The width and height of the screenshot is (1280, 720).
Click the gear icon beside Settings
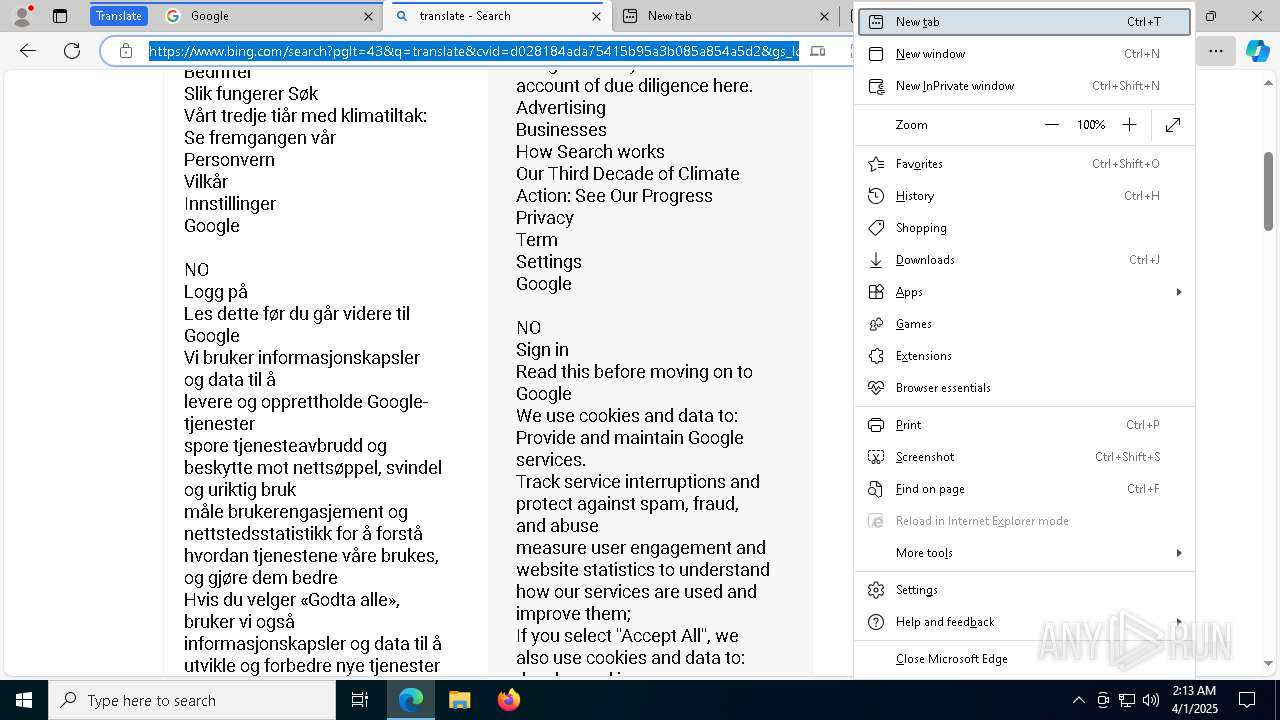876,590
